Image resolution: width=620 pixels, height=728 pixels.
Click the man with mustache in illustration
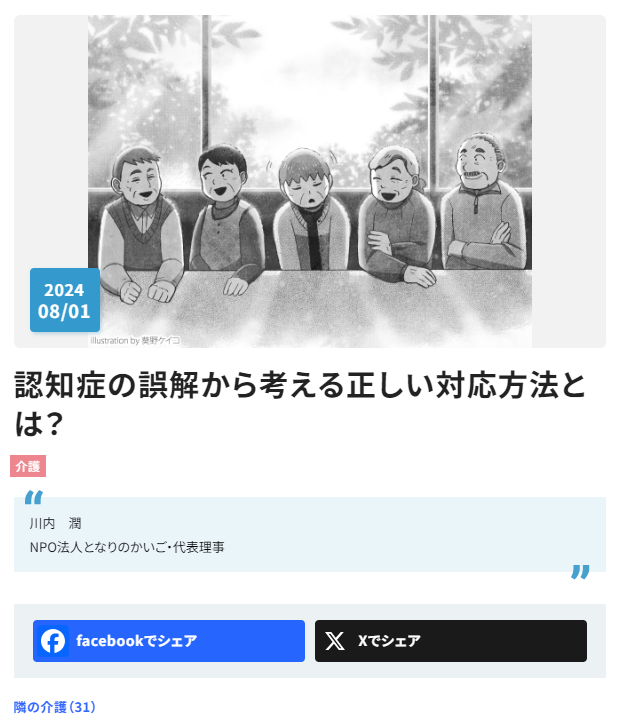click(483, 202)
